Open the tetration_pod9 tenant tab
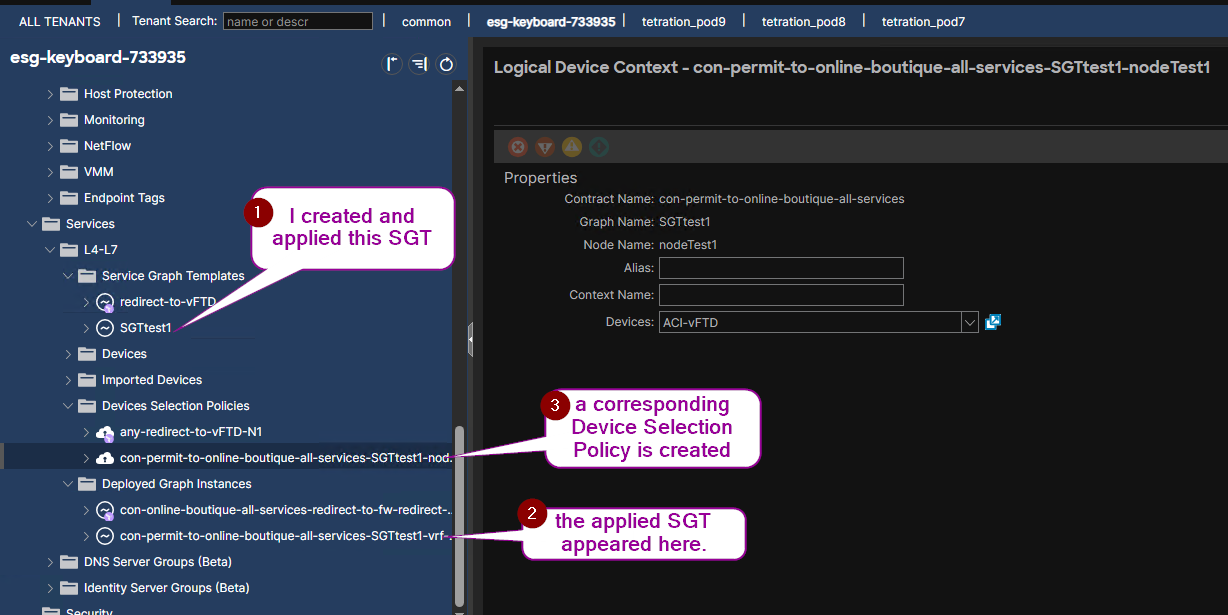 684,21
